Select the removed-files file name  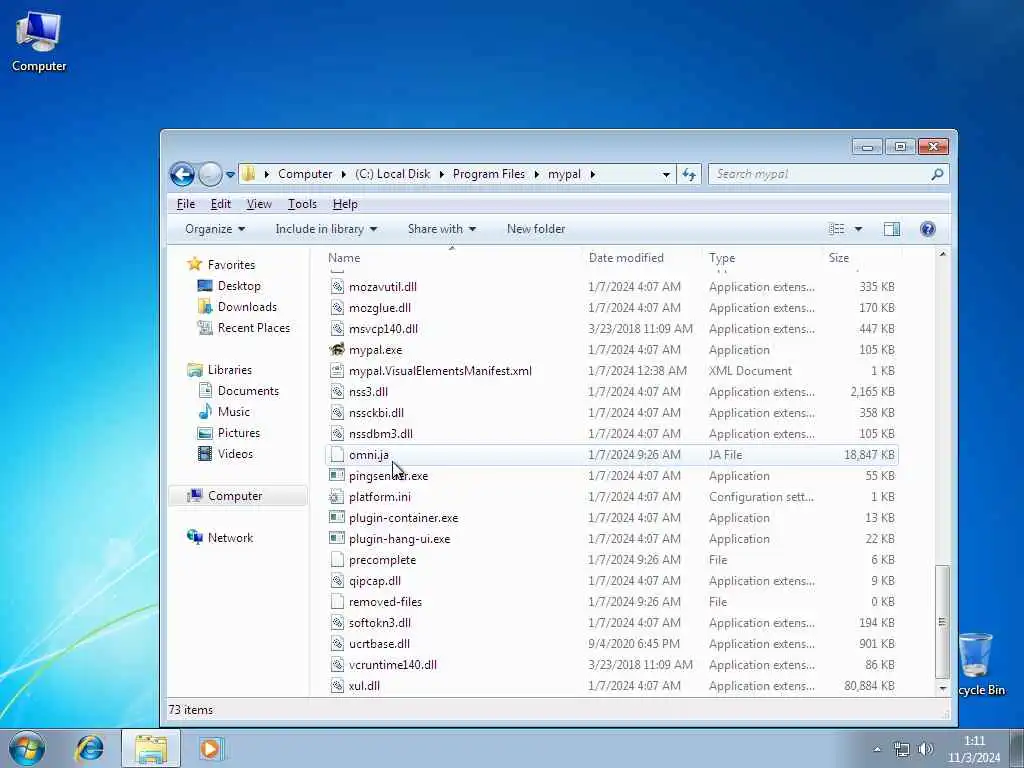click(x=385, y=601)
